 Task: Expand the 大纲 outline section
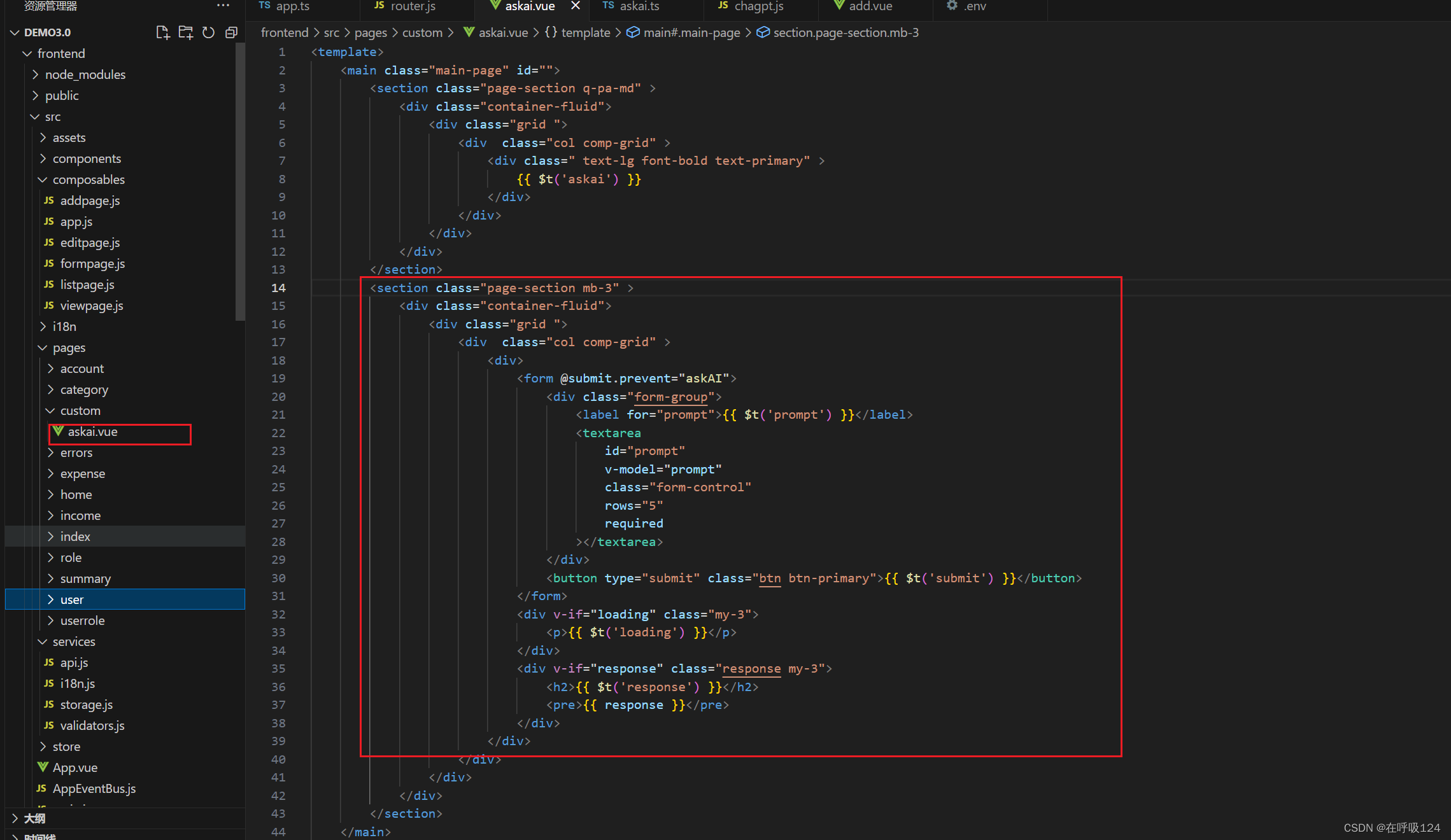pyautogui.click(x=34, y=818)
